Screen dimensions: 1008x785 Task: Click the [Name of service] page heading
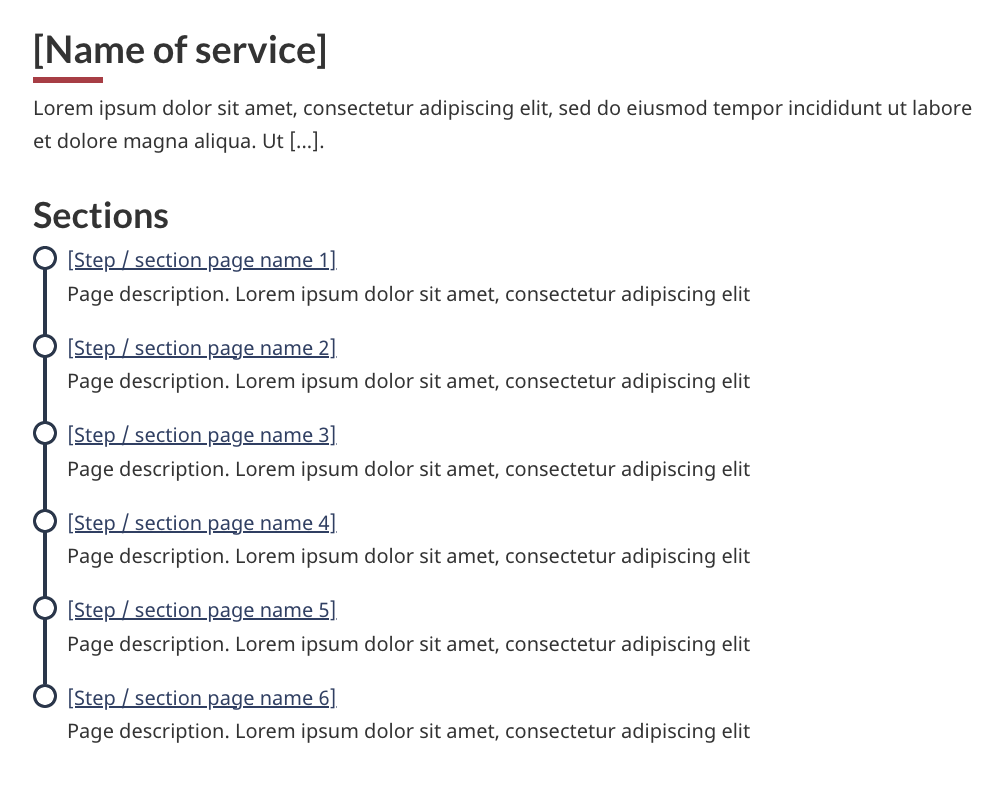click(x=180, y=50)
